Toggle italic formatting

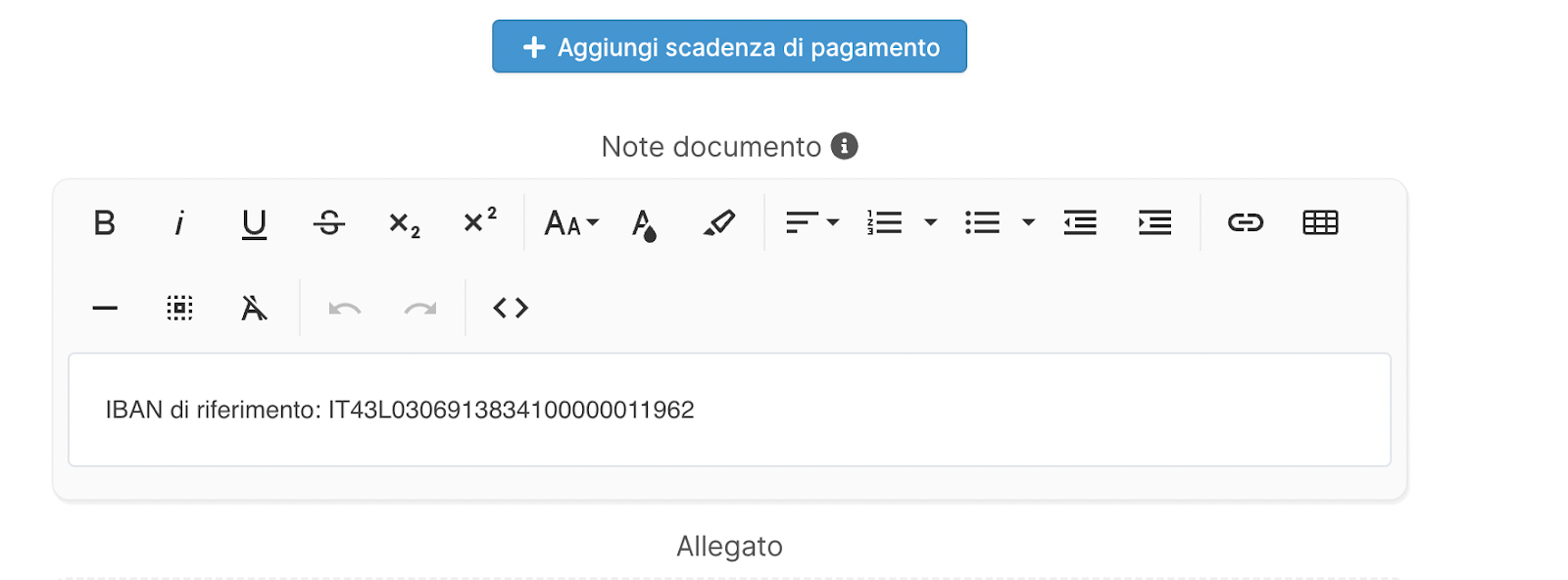179,223
